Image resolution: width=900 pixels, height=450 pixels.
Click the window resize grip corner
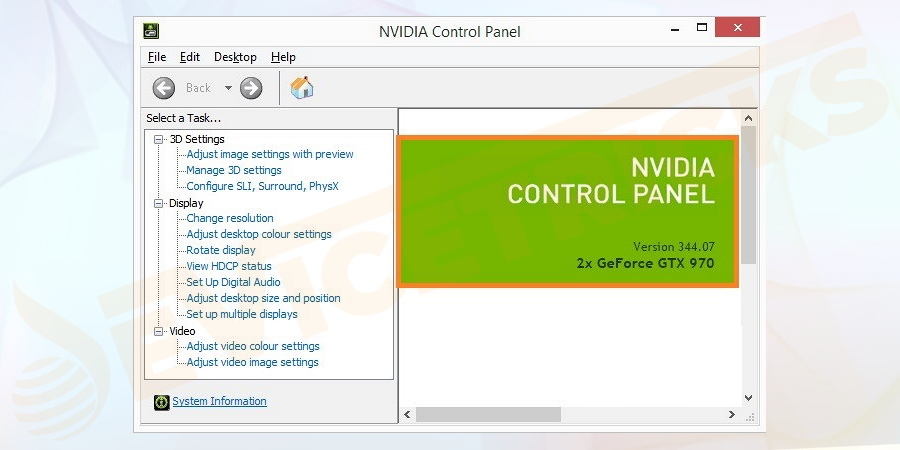click(750, 417)
